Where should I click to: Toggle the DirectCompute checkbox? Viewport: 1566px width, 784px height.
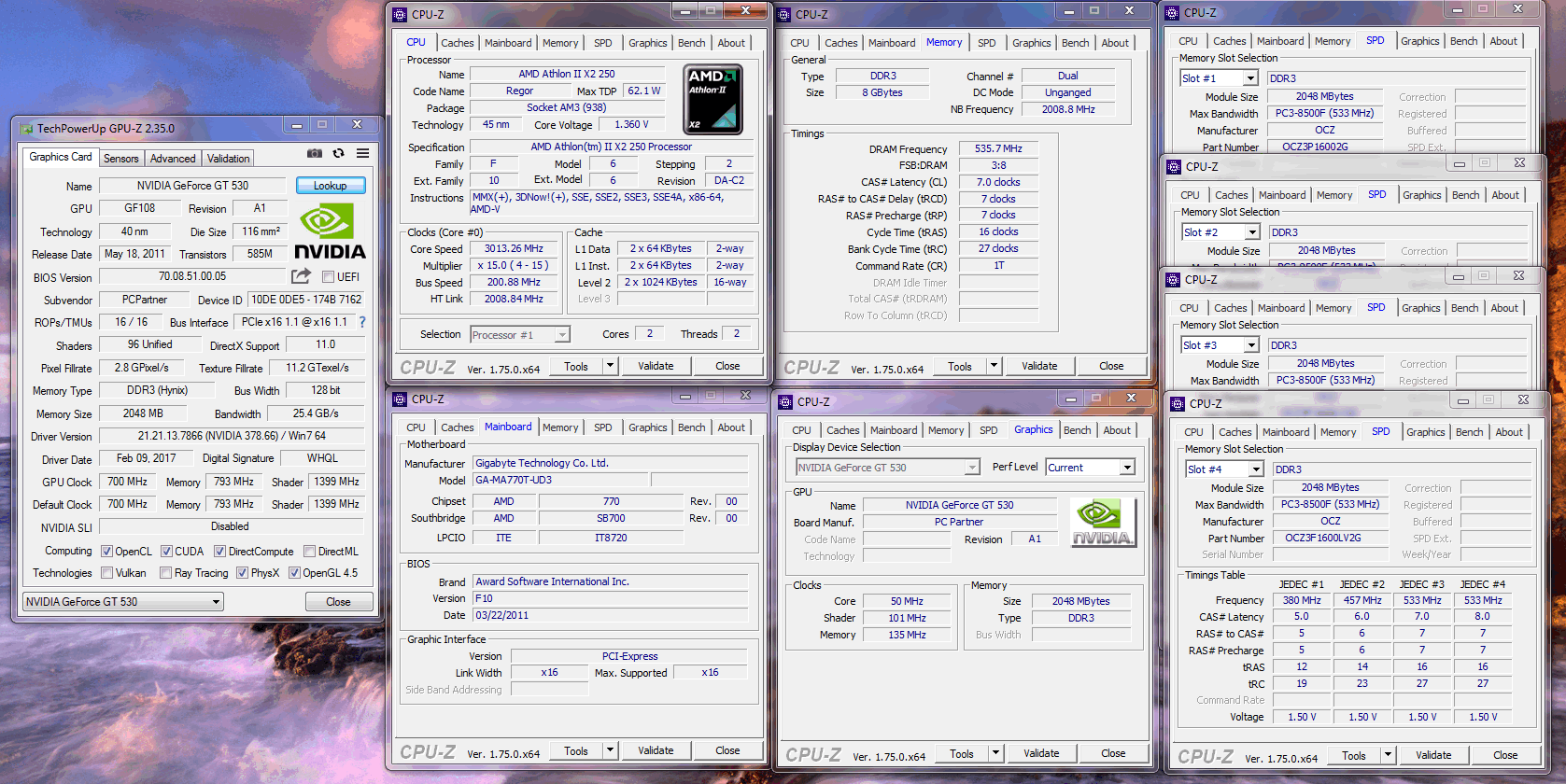[219, 552]
